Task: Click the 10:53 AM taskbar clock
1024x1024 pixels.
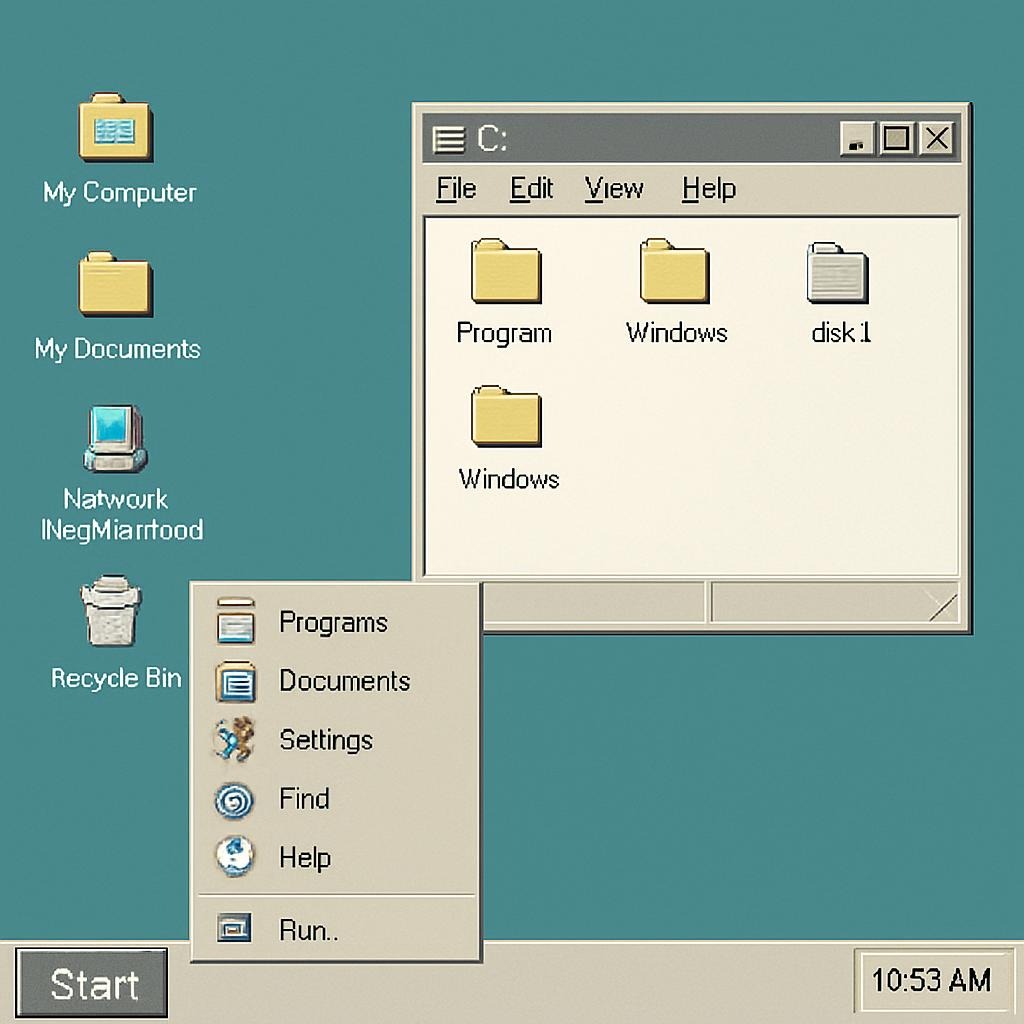Action: point(930,981)
